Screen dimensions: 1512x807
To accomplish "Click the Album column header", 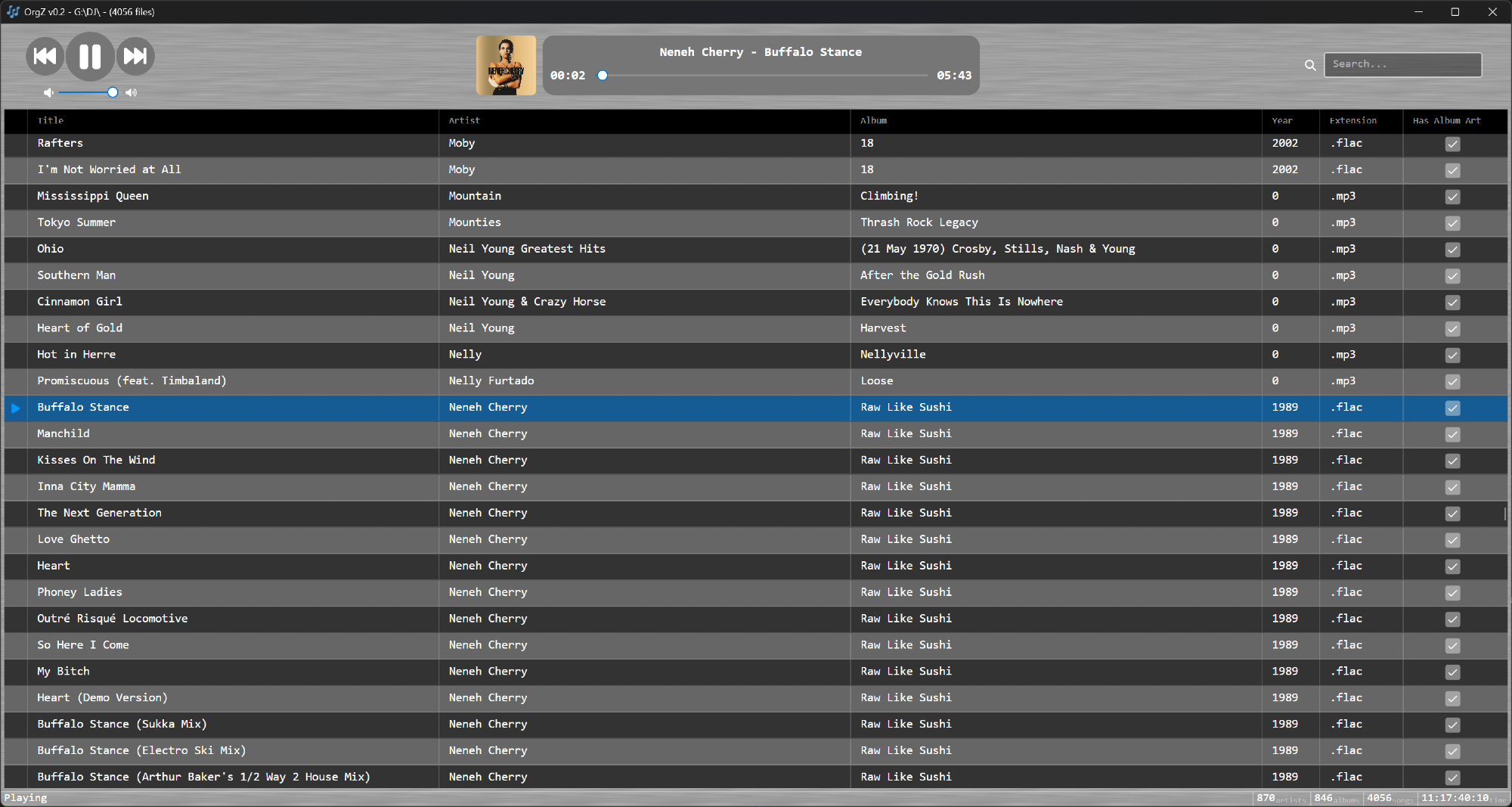I will pyautogui.click(x=873, y=120).
